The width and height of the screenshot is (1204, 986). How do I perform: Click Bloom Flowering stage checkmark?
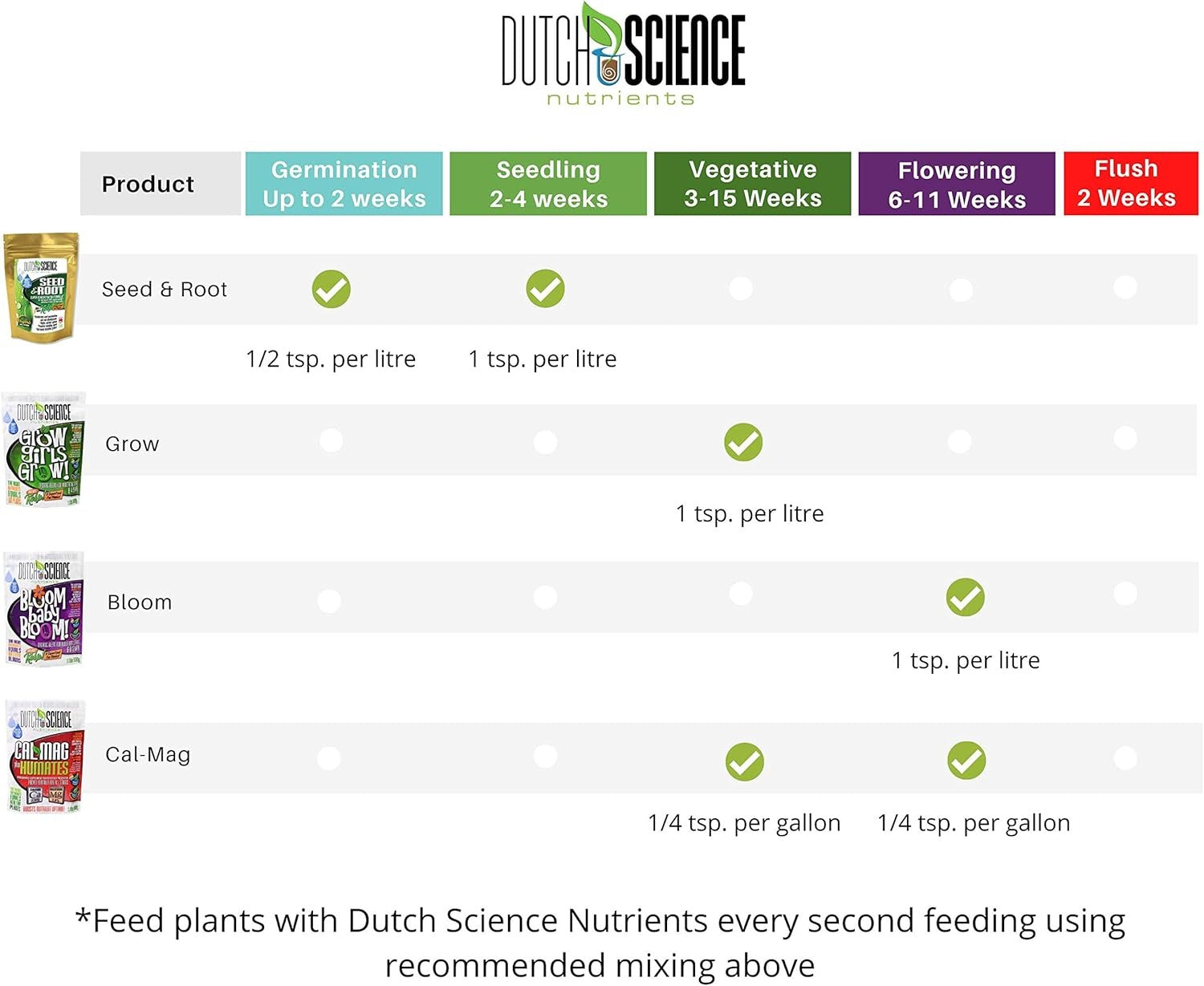pos(965,597)
